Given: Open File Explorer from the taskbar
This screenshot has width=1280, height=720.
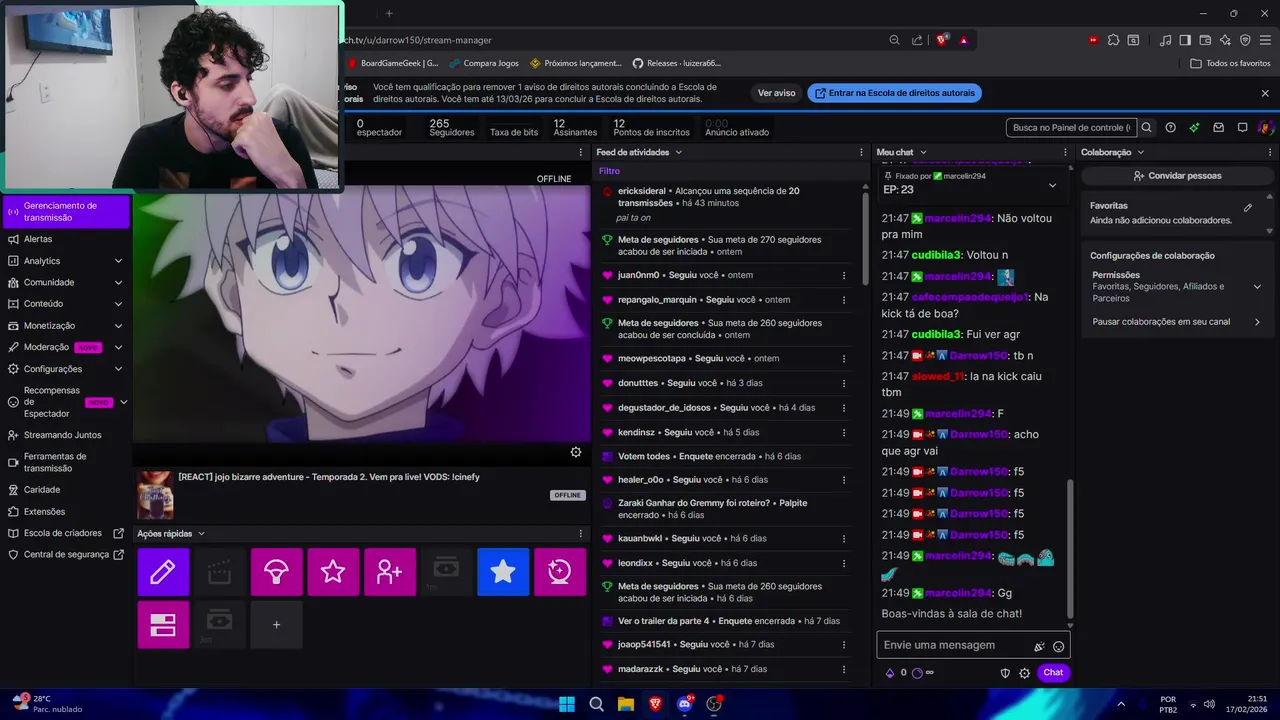Looking at the screenshot, I should 626,704.
